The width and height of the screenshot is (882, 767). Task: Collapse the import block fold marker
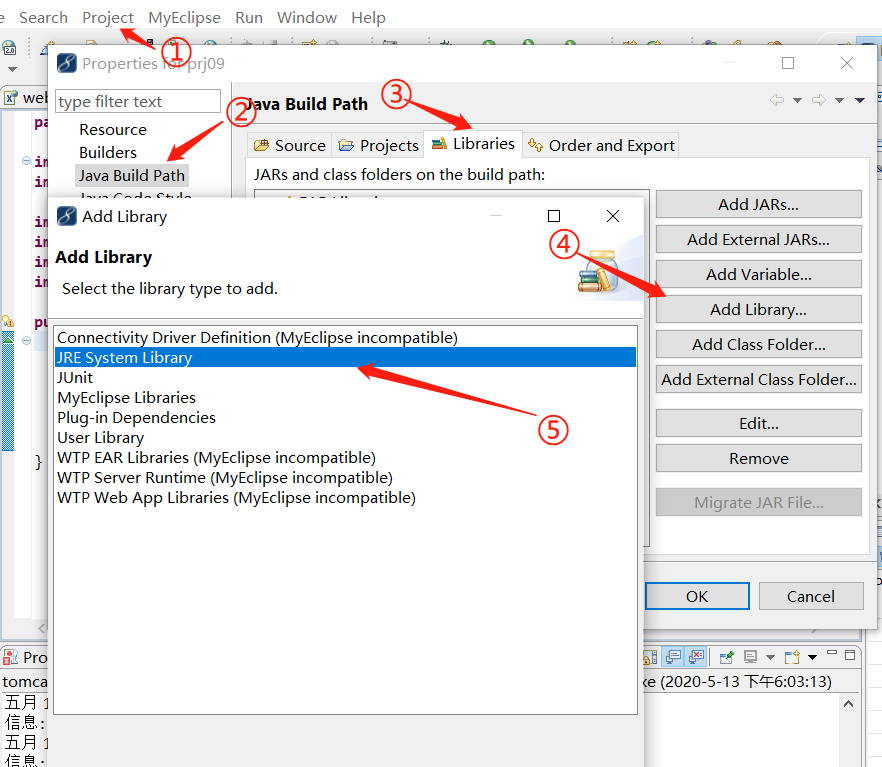[x=26, y=161]
